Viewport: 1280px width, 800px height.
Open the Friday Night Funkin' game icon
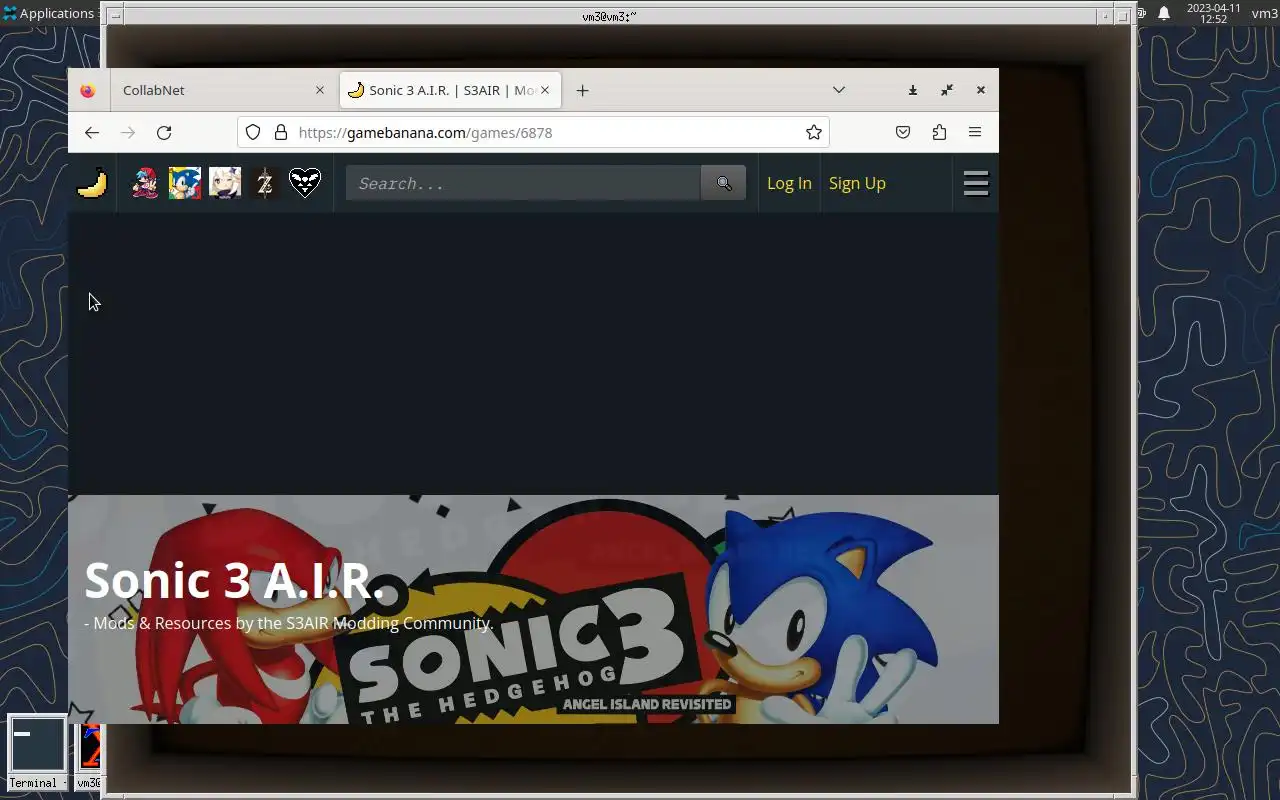pyautogui.click(x=145, y=183)
